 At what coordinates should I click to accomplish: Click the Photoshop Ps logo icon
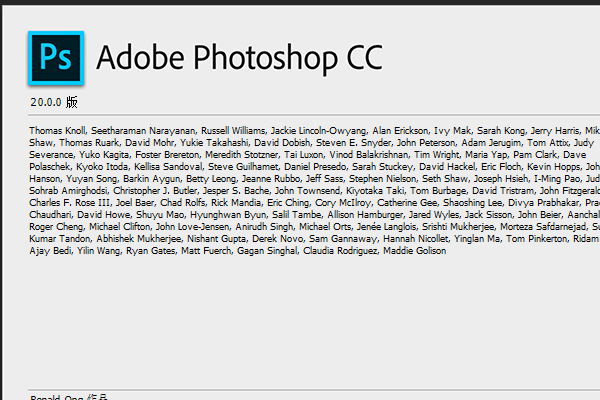pyautogui.click(x=56, y=58)
